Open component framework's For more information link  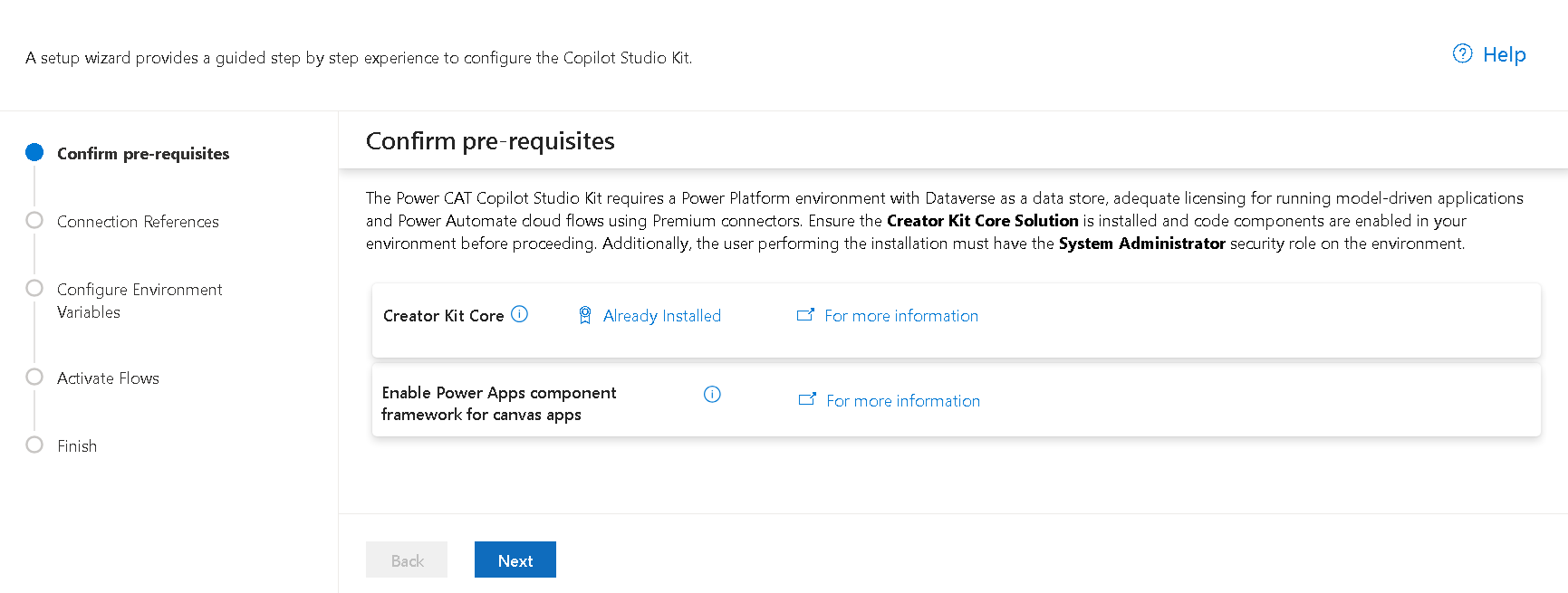click(903, 401)
